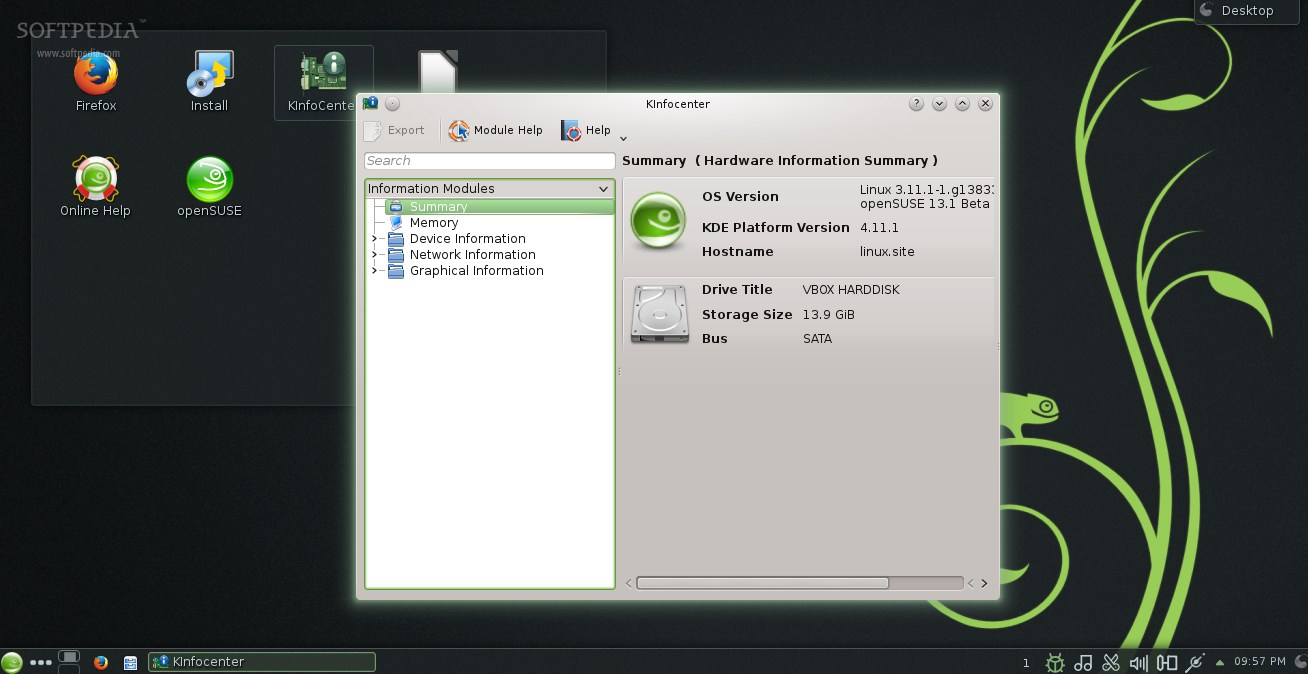This screenshot has height=674, width=1308.
Task: Expand the toolbar overflow chevron after Help
Action: click(x=623, y=138)
